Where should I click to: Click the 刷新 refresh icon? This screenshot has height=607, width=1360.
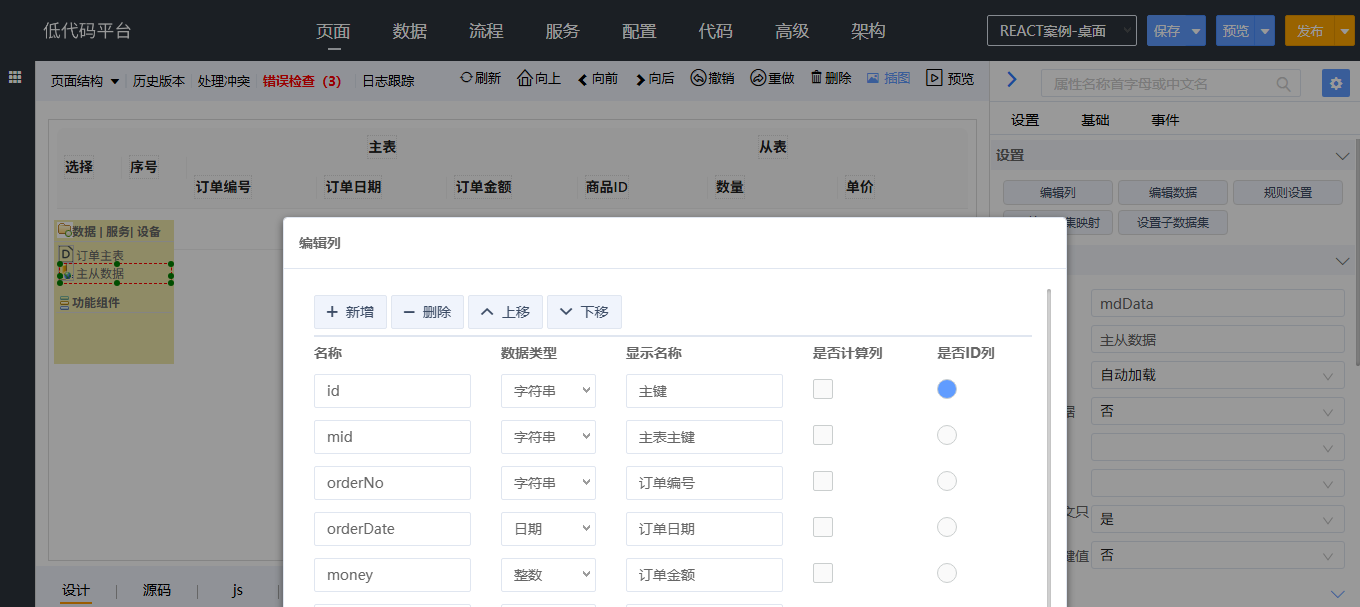466,77
